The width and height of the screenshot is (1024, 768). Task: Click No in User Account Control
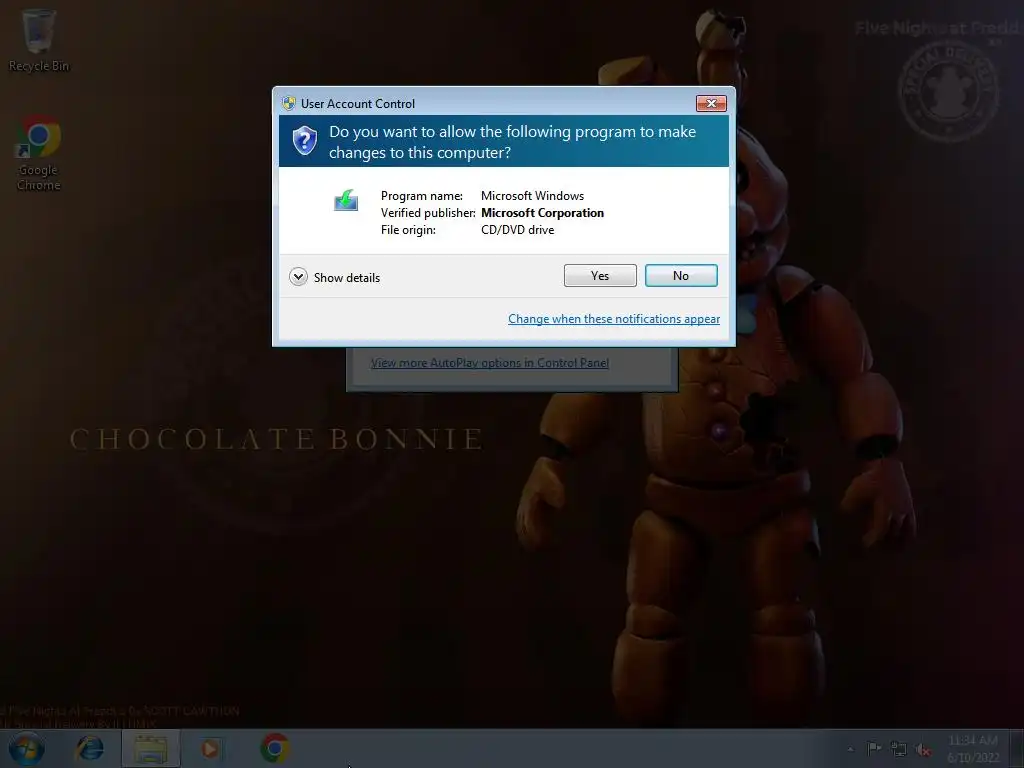click(x=681, y=276)
